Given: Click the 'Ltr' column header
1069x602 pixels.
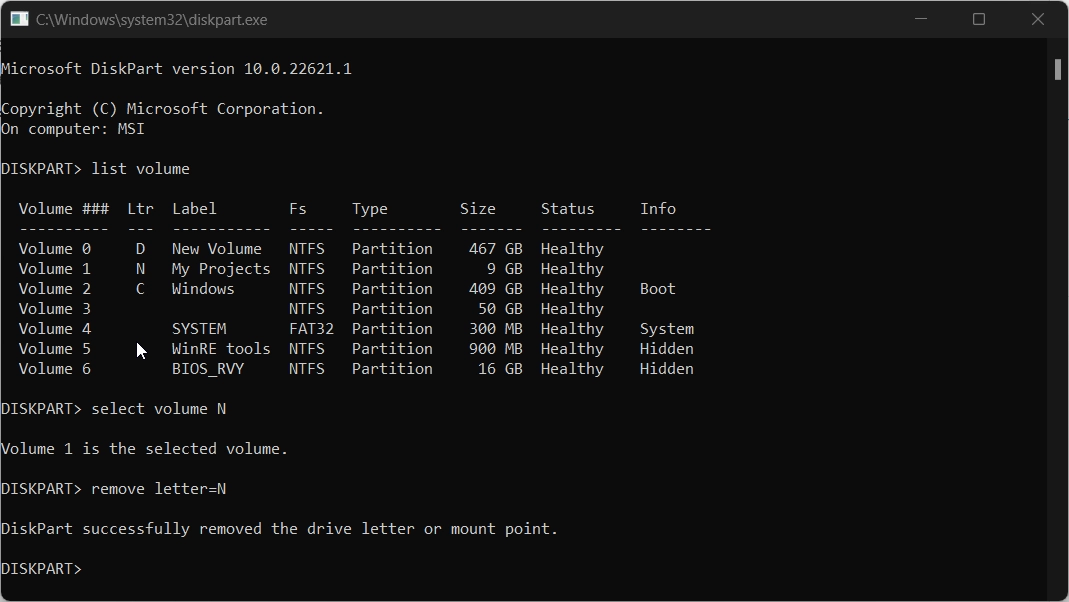Looking at the screenshot, I should click(140, 209).
